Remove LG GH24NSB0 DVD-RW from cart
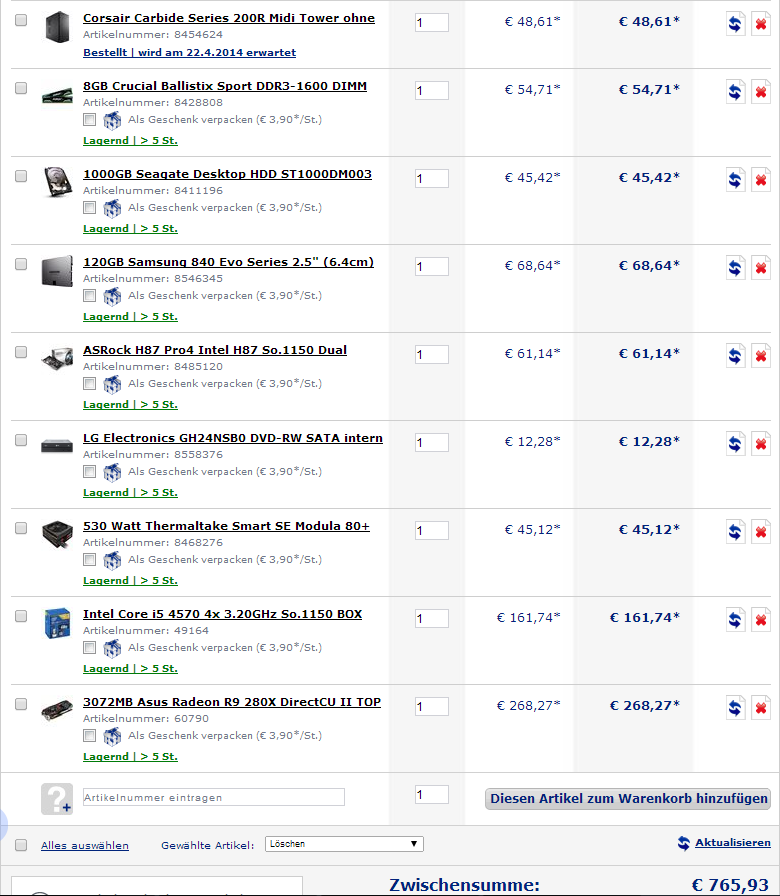 point(761,444)
